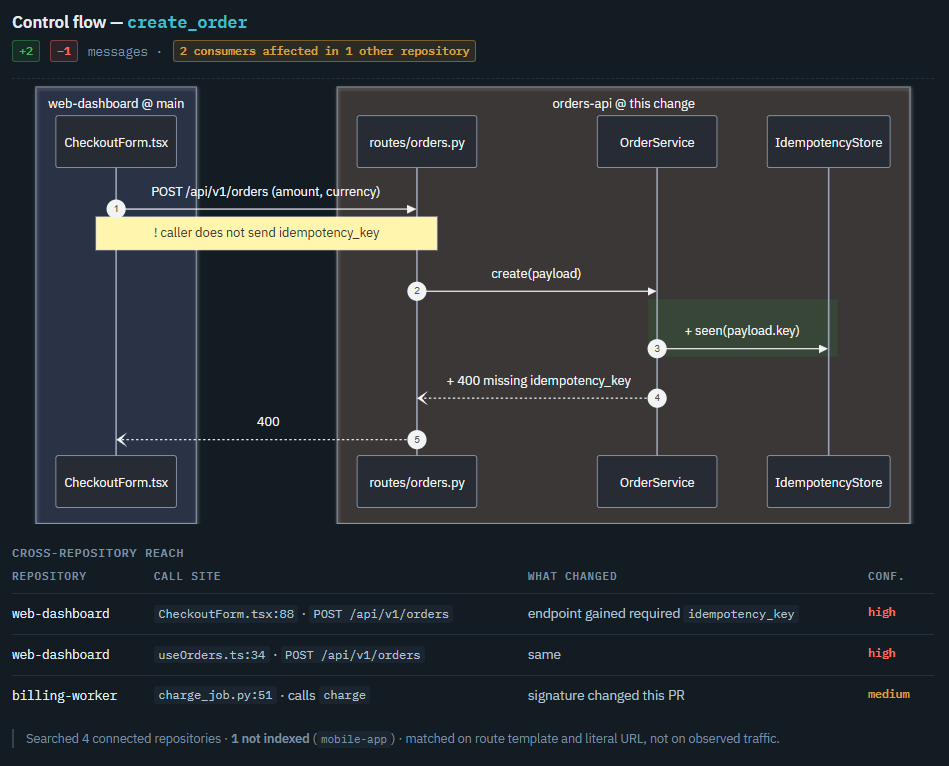Select the top routes/orders.py participant box
The image size is (949, 766).
pos(417,142)
